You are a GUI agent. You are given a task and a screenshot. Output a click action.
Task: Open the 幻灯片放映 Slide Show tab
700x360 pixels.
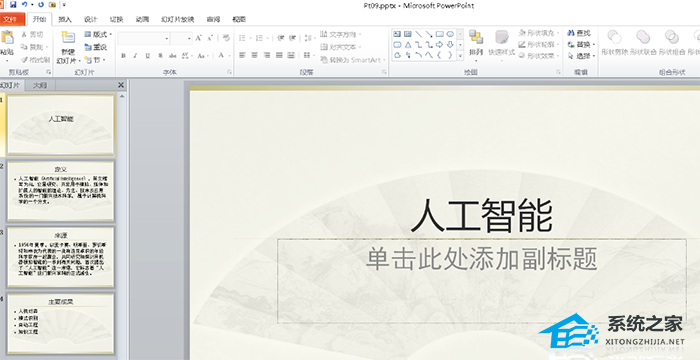(178, 19)
